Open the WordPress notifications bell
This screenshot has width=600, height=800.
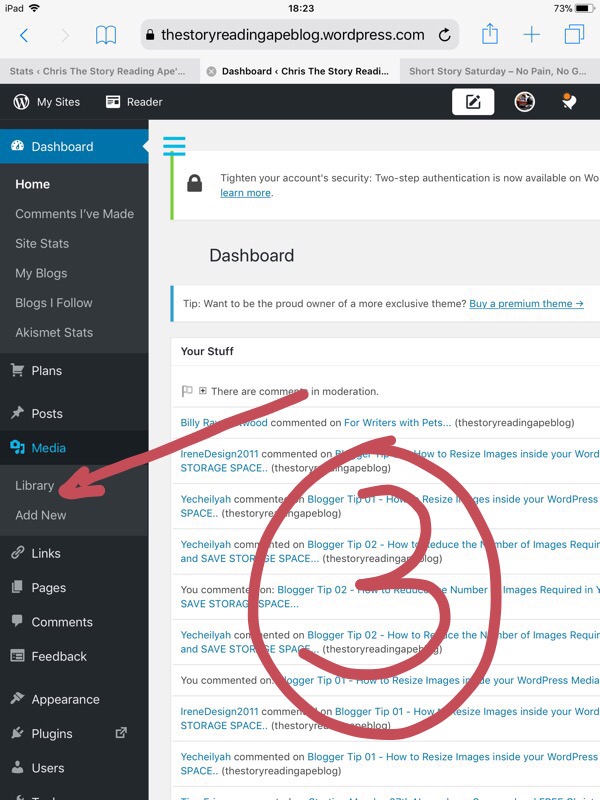[x=569, y=102]
